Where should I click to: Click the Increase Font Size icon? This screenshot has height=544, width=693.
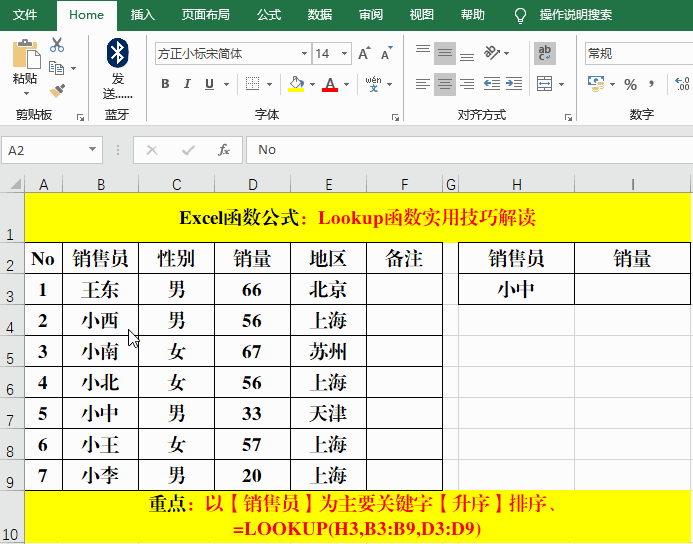pyautogui.click(x=363, y=54)
